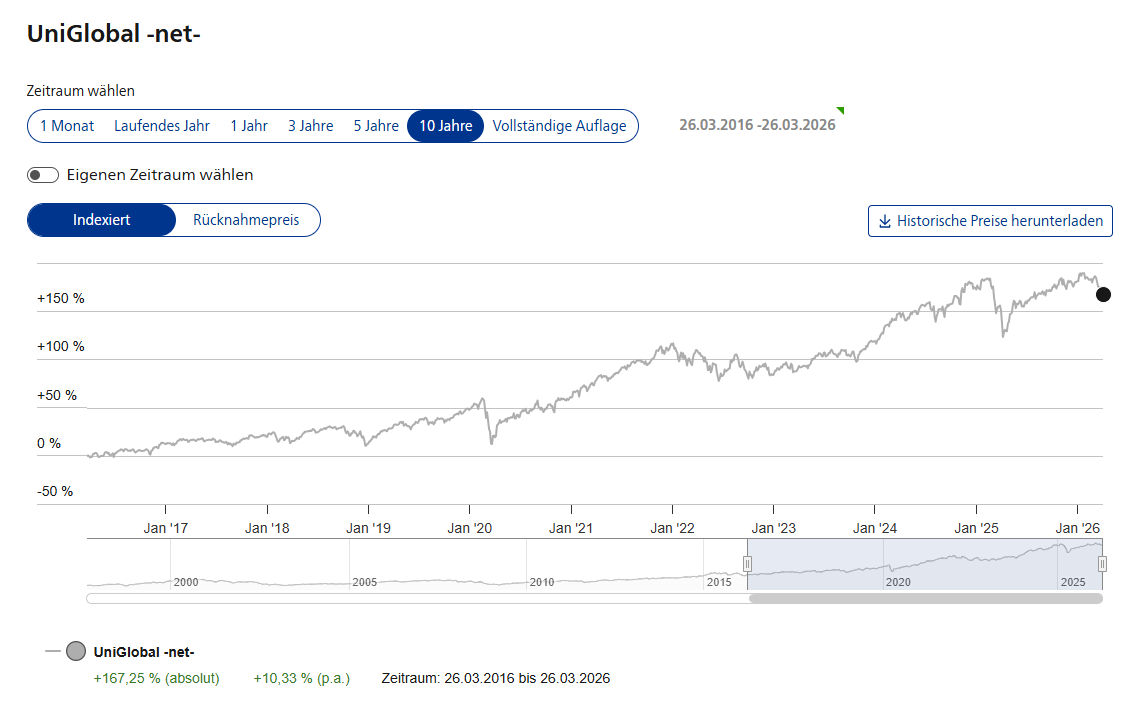Click the green corner marker by date range
This screenshot has height=717, width=1146.
[x=840, y=111]
